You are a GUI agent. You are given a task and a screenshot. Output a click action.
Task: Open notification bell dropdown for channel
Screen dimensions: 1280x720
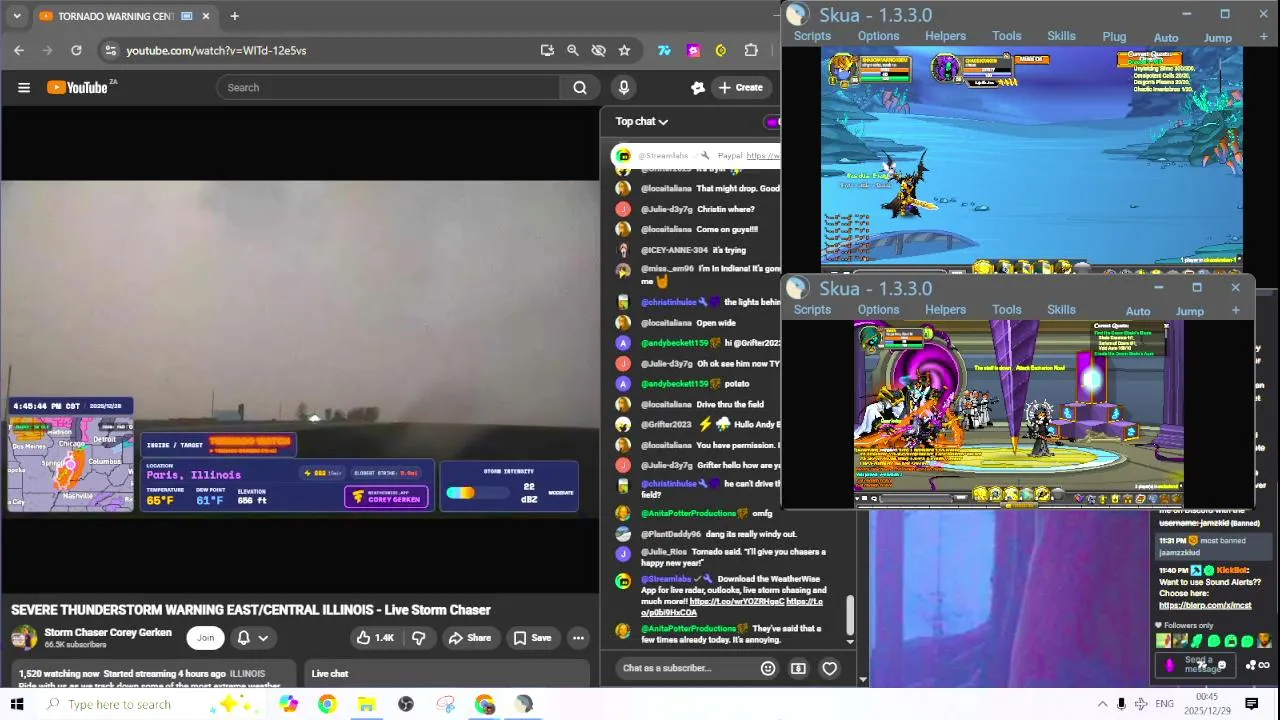(x=252, y=638)
